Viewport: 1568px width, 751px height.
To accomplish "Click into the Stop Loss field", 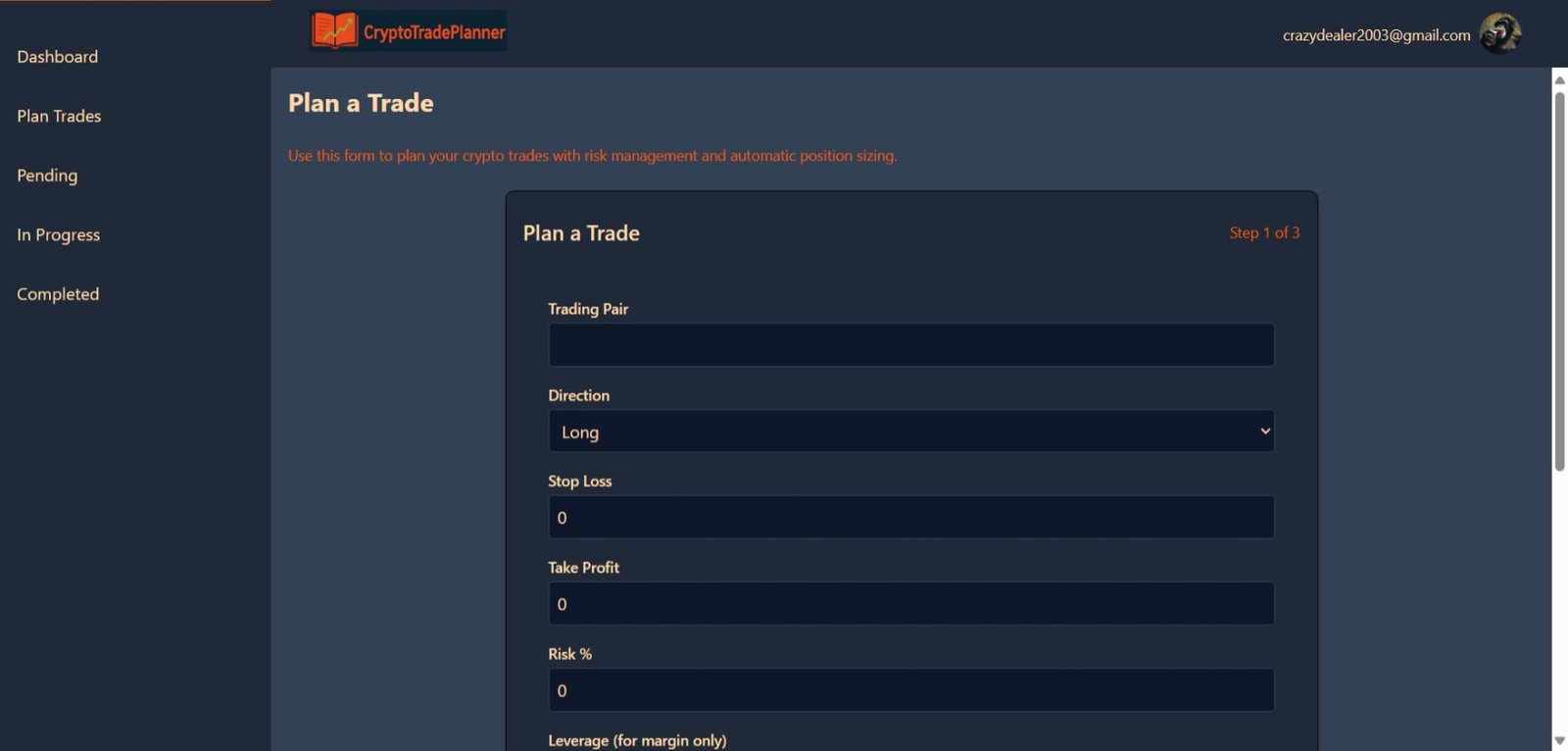I will [910, 518].
